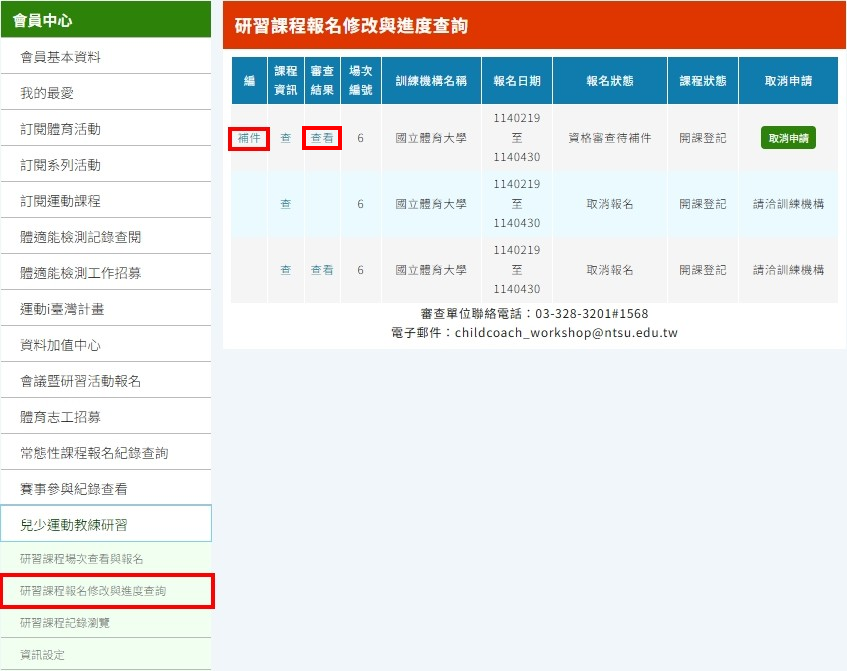Click the 補件 link in first row

click(249, 138)
